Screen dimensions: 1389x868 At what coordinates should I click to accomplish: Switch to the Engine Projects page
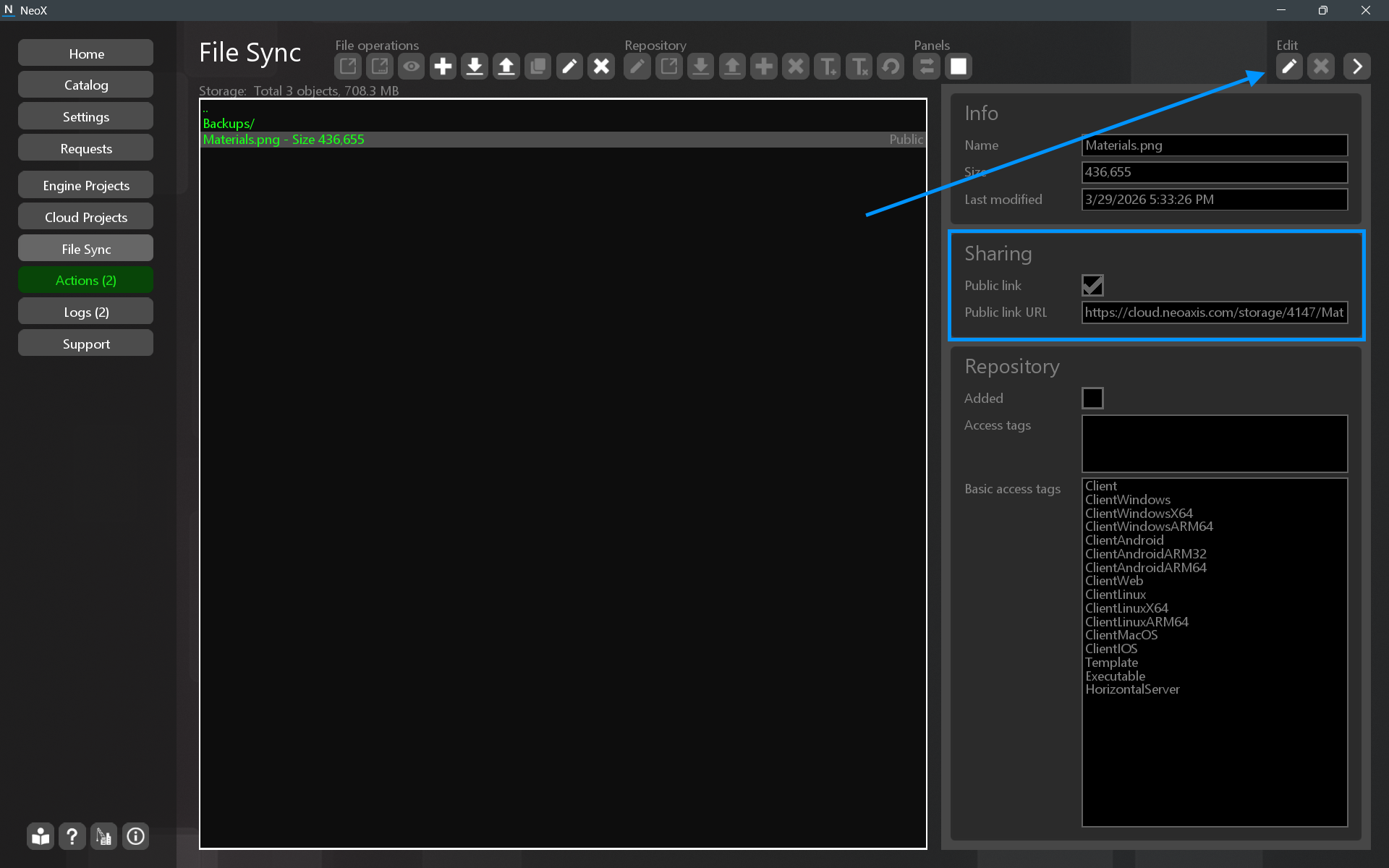(x=86, y=185)
